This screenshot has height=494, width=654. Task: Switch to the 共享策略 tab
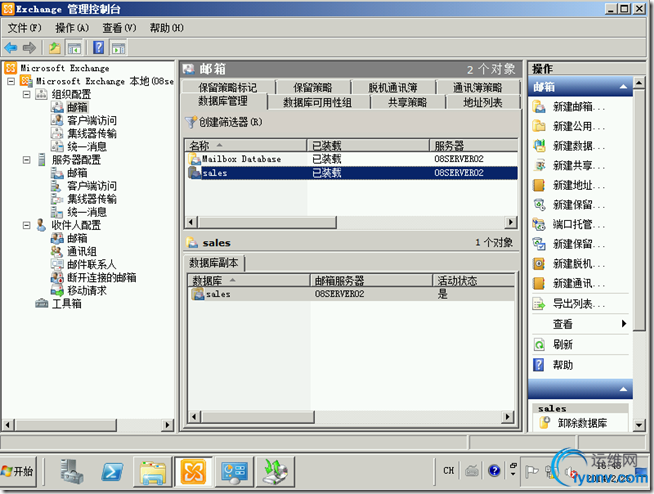(x=407, y=102)
